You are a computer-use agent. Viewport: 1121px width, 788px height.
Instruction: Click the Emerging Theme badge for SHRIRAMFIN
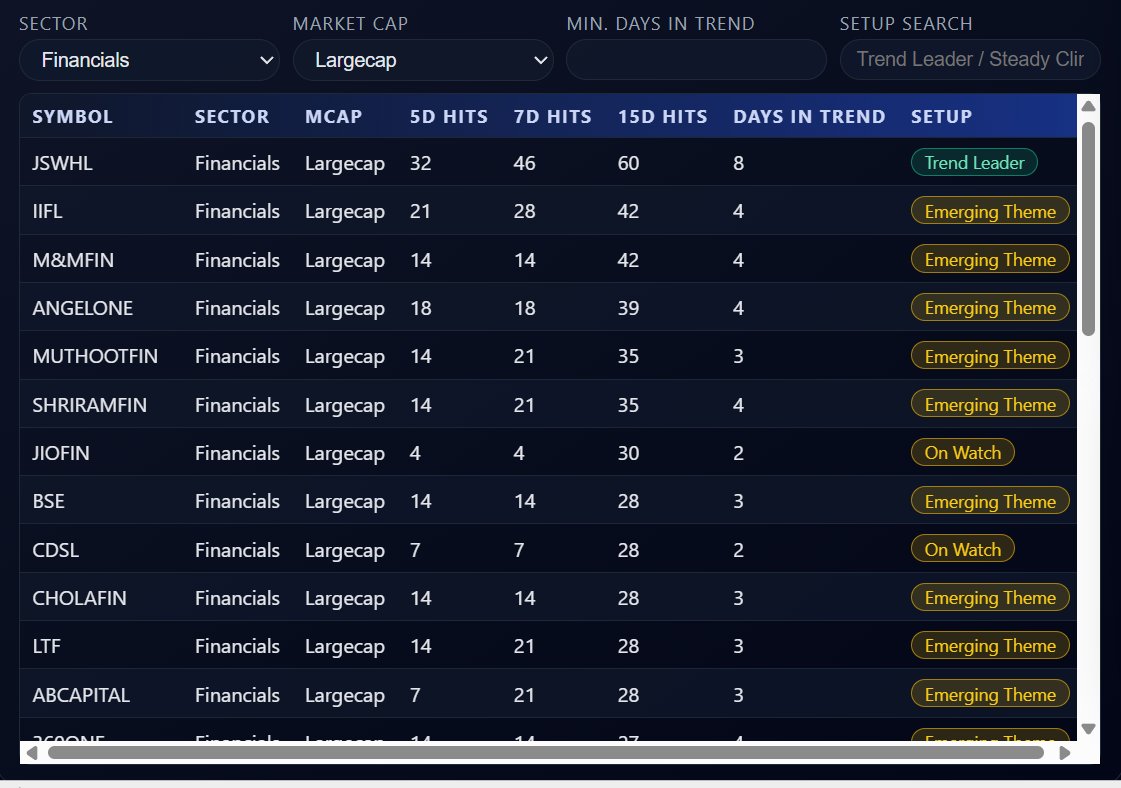(990, 404)
